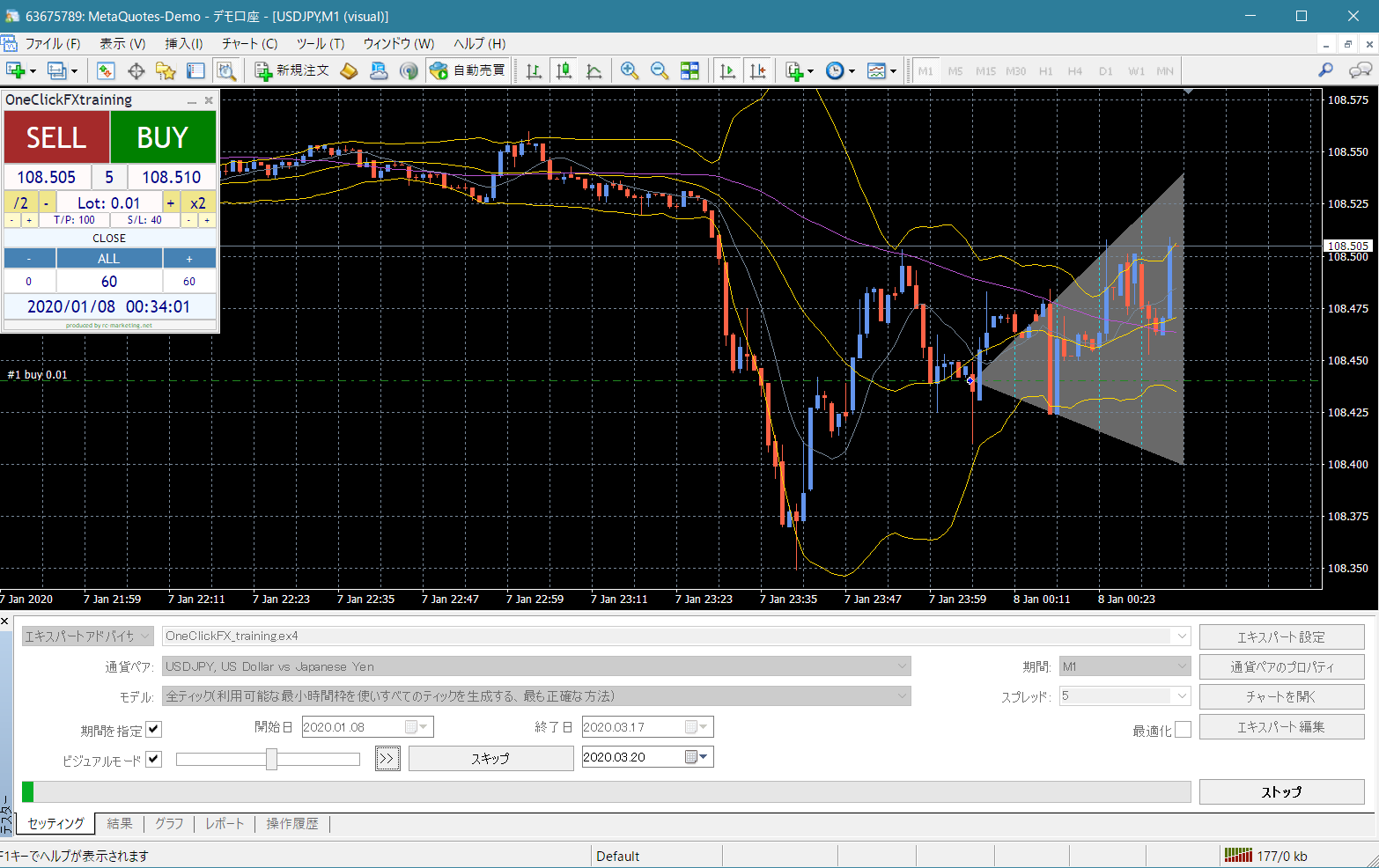Switch to the 結果 tab
Screen dimensions: 1379x868
point(120,823)
